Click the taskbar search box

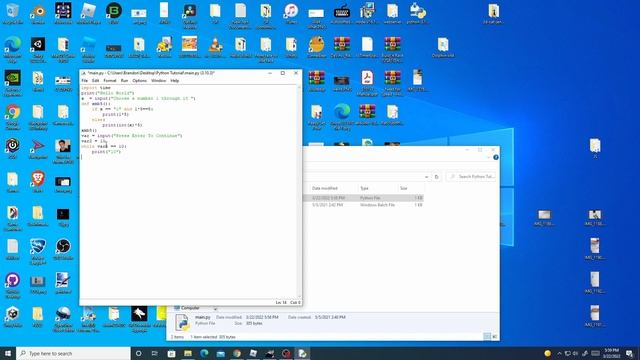click(x=73, y=353)
